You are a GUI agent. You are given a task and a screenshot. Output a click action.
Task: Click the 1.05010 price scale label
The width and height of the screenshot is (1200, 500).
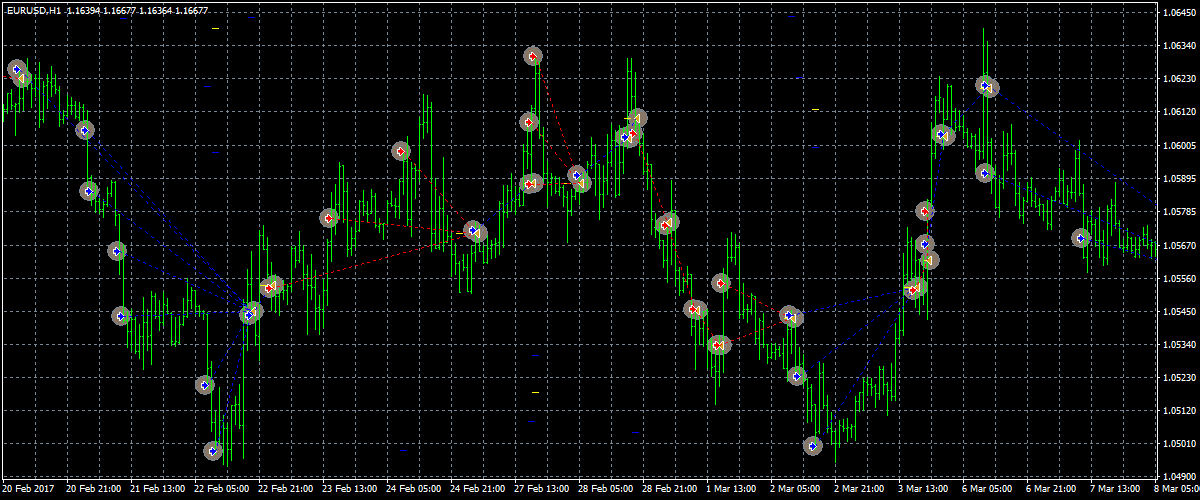point(1181,444)
